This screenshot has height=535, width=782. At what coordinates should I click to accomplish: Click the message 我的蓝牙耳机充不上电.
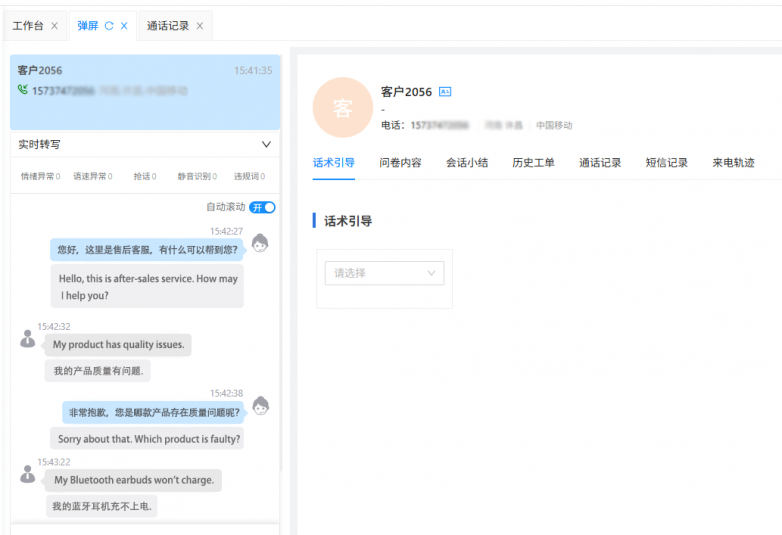102,506
